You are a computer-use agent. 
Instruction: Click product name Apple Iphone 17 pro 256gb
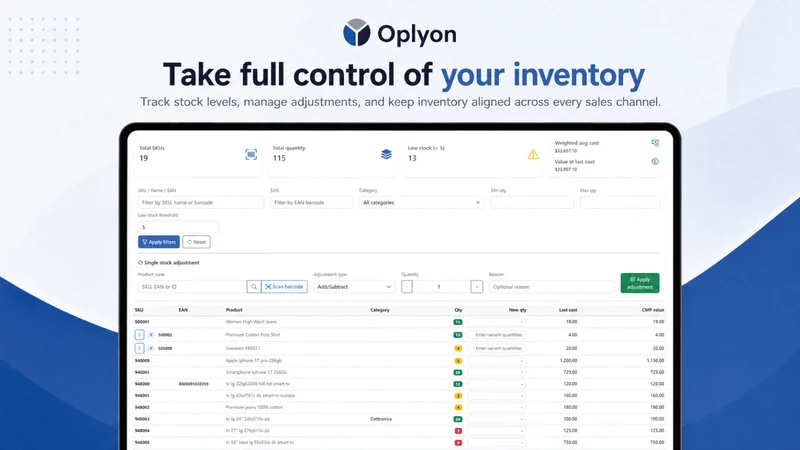coord(254,361)
